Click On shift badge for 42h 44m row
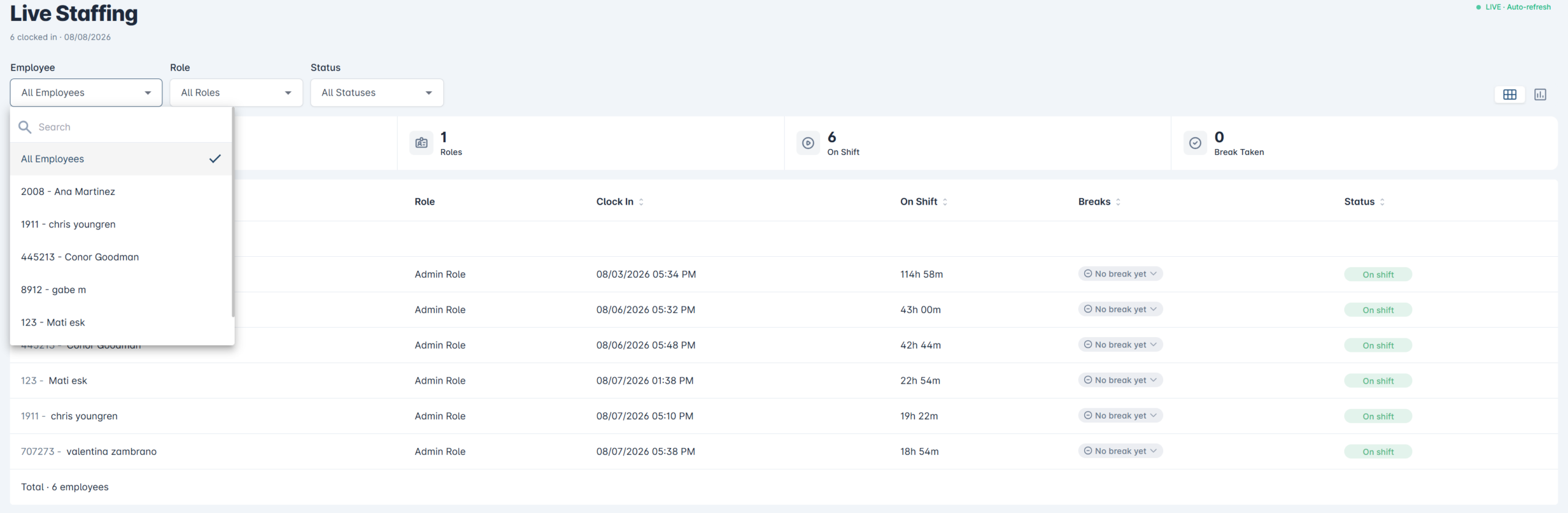Screen dimensions: 1568x513 [1378, 346]
